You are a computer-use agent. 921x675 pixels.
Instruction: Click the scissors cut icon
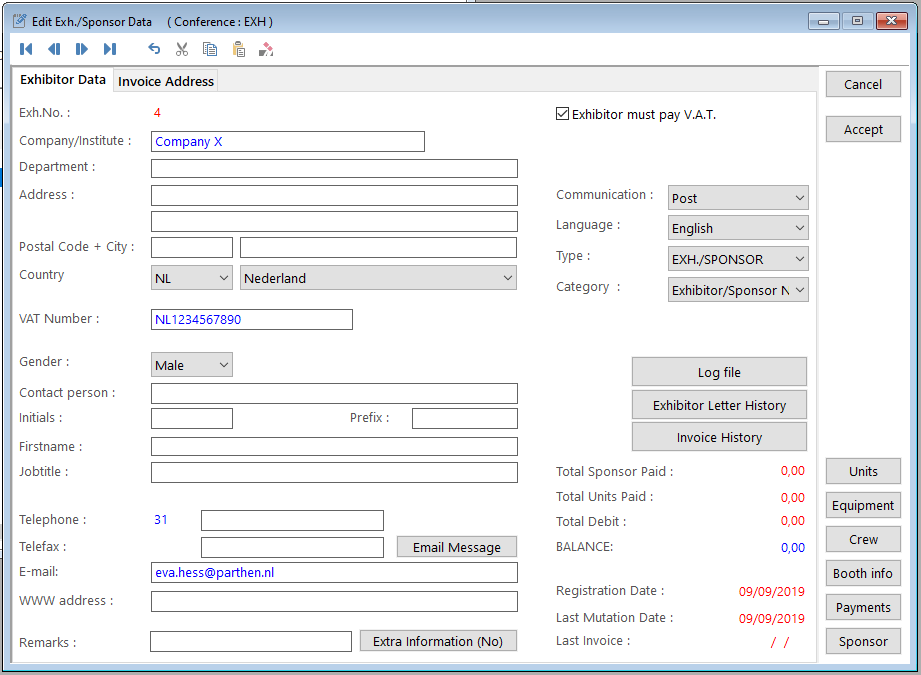click(x=182, y=49)
